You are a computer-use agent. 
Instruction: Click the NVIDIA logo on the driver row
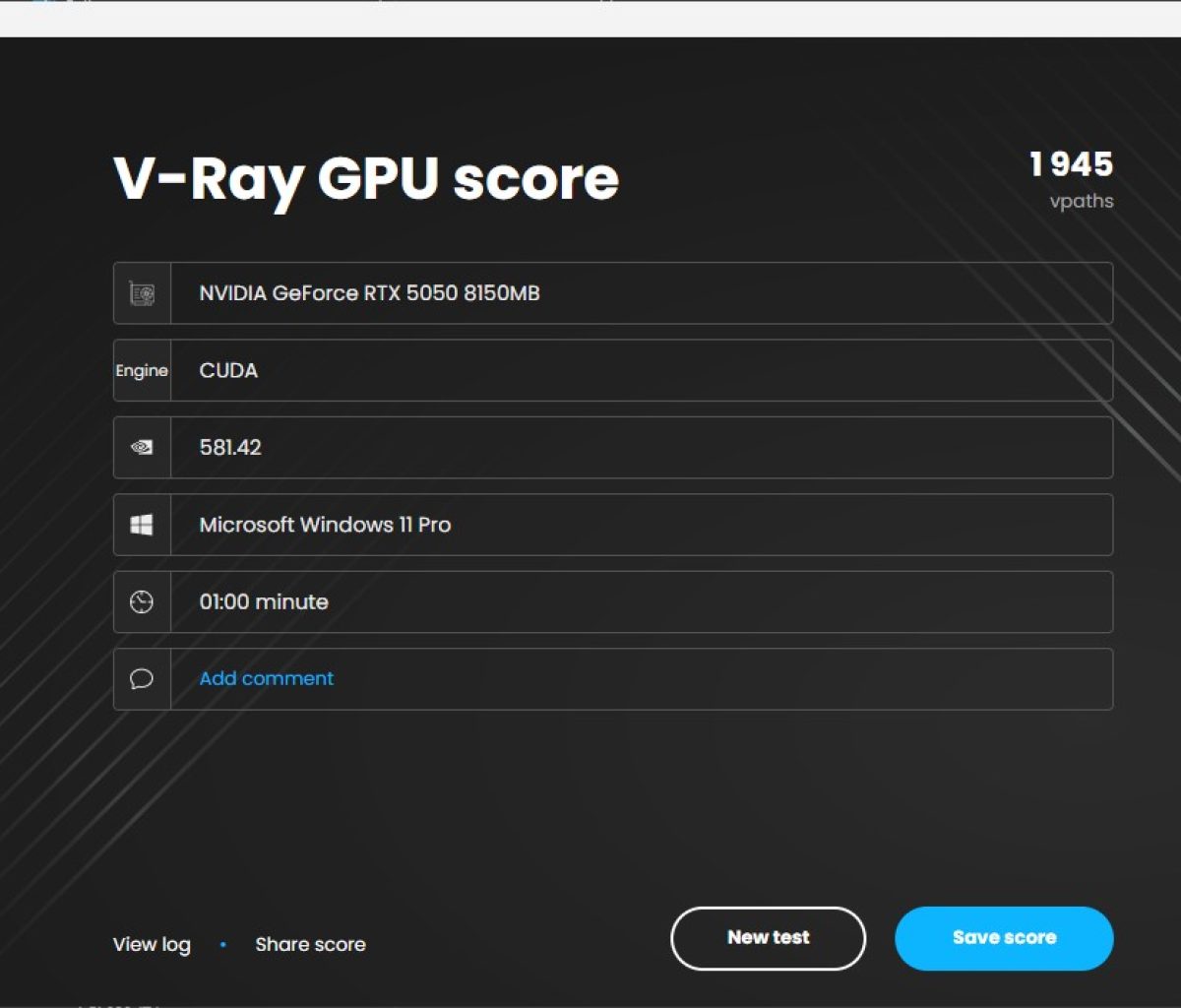click(x=142, y=447)
